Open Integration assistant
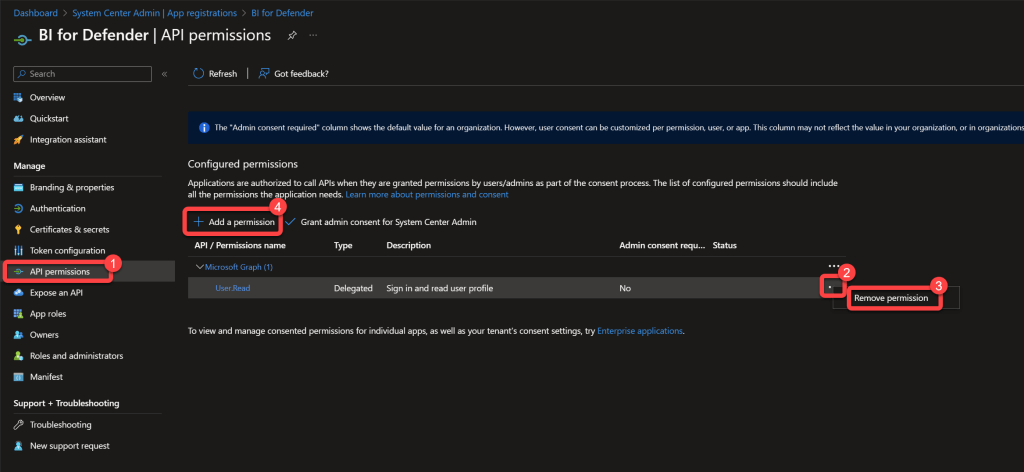Viewport: 1024px width, 472px height. coord(68,139)
